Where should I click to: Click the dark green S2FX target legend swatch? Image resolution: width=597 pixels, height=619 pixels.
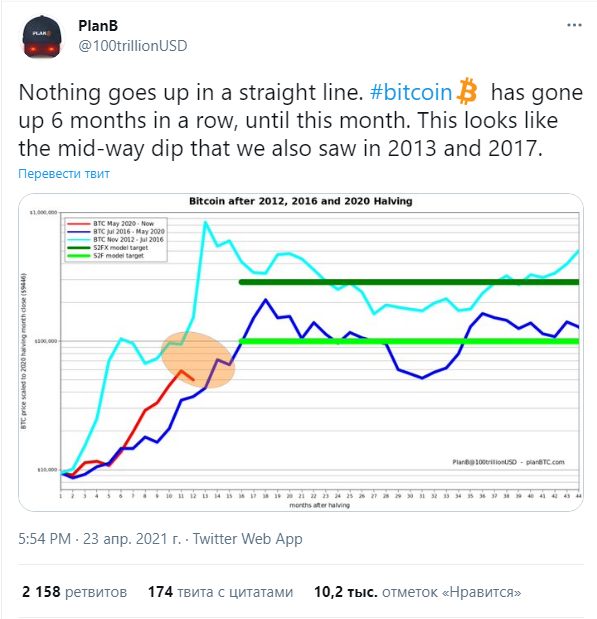pyautogui.click(x=79, y=248)
